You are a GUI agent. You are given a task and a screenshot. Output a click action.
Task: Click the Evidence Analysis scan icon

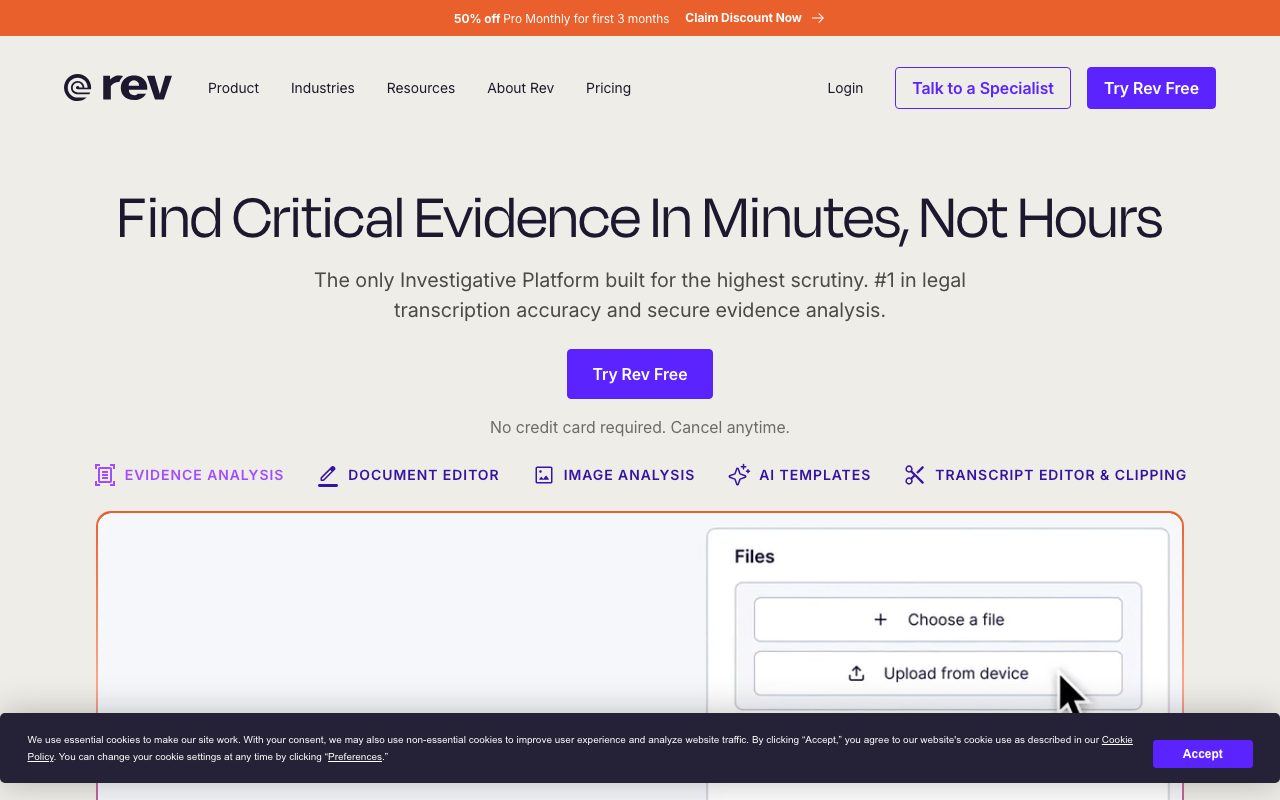coord(105,475)
